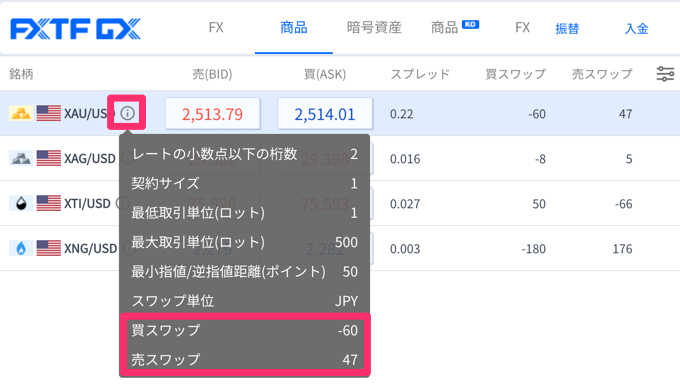Select the XAG/USD symbol name
Screen dimensions: 680x388
pyautogui.click(x=90, y=159)
